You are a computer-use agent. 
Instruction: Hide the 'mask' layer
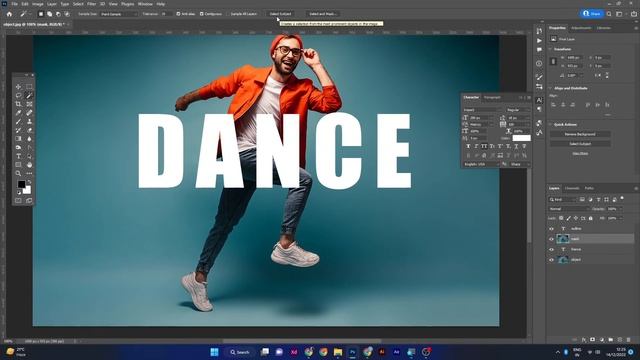click(x=551, y=239)
